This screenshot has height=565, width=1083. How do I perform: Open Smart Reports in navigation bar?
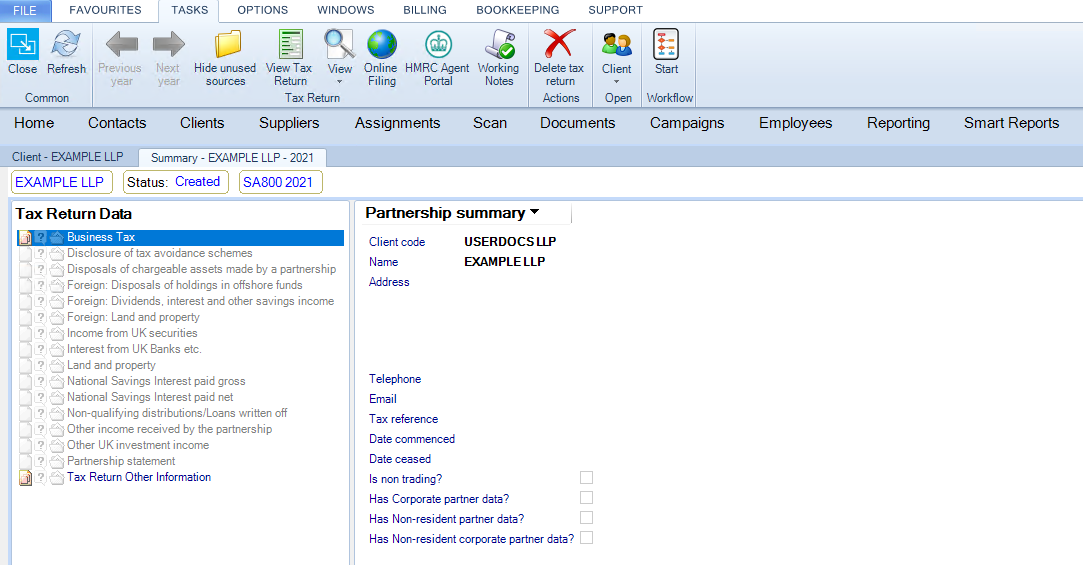tap(1011, 123)
